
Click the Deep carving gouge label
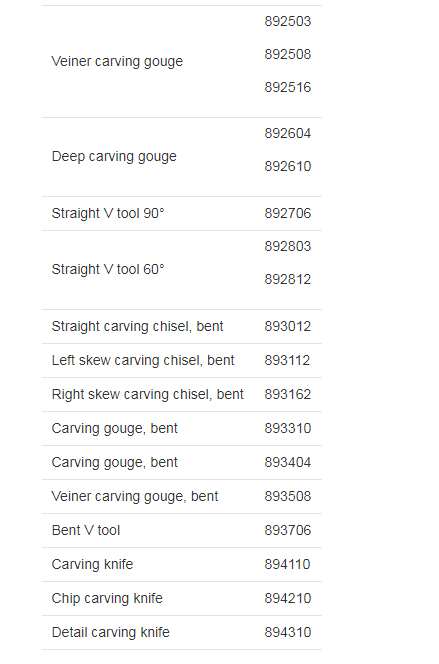click(x=114, y=156)
